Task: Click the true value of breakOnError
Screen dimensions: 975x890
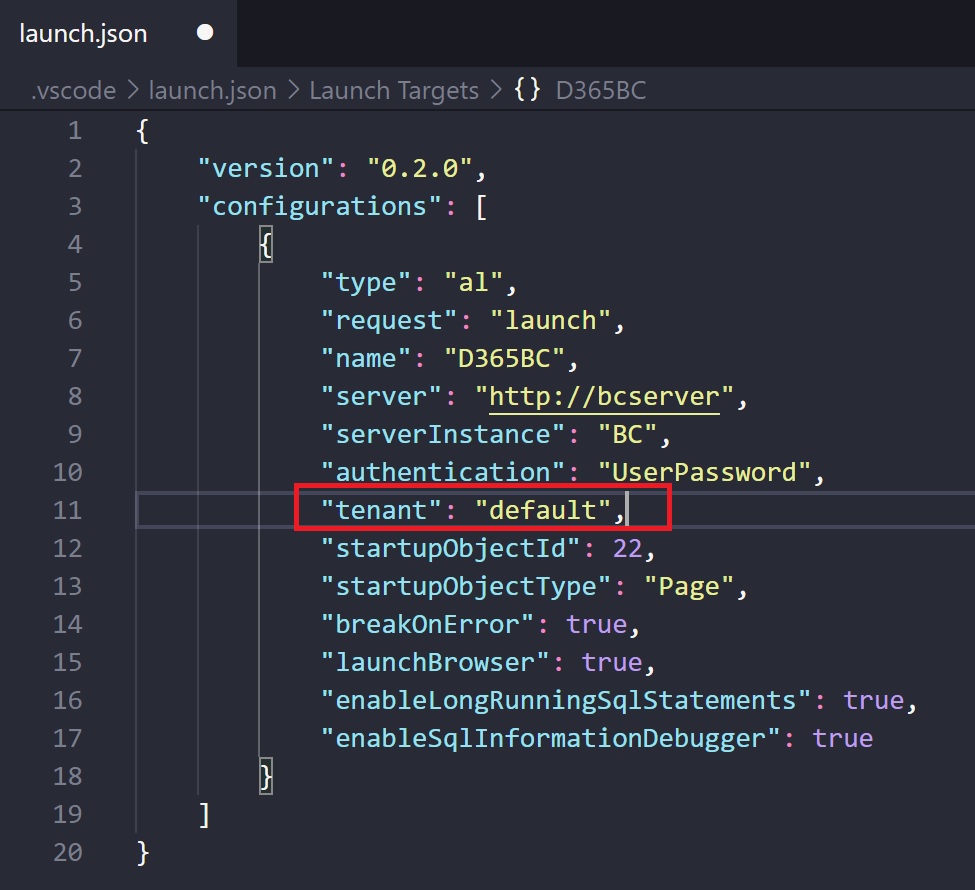Action: point(597,624)
